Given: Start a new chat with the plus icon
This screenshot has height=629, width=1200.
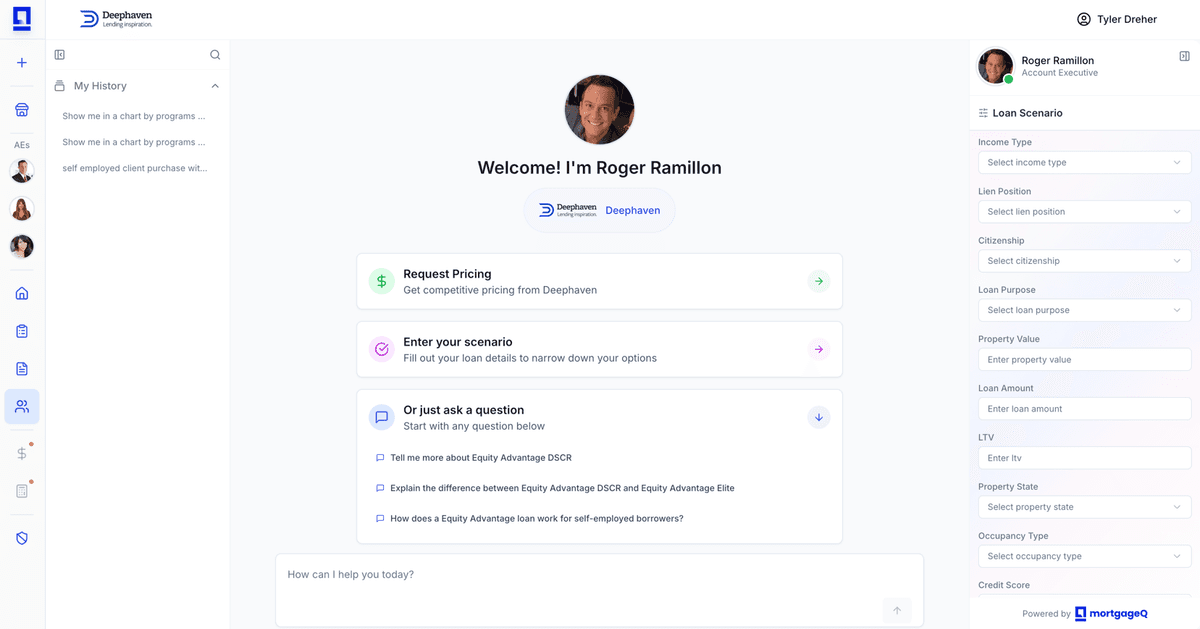Looking at the screenshot, I should tap(21, 62).
